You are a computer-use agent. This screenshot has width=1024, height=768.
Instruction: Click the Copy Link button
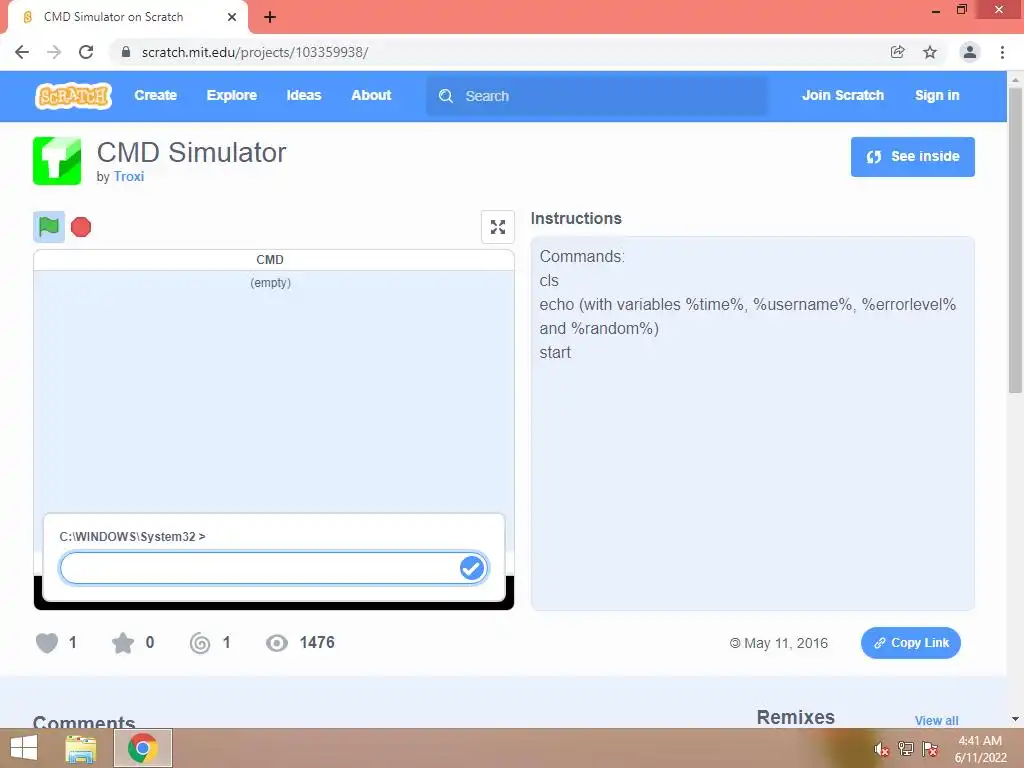pyautogui.click(x=910, y=643)
